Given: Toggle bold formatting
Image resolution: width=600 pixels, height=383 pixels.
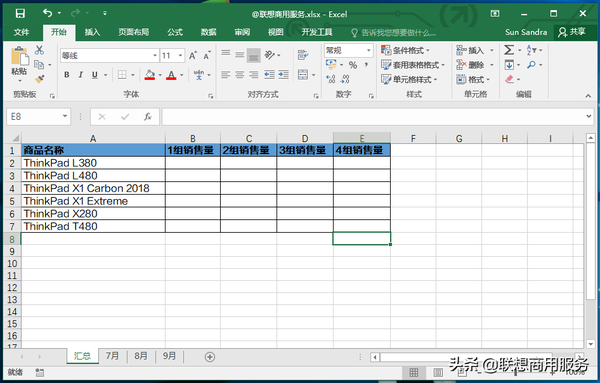Looking at the screenshot, I should (x=67, y=75).
